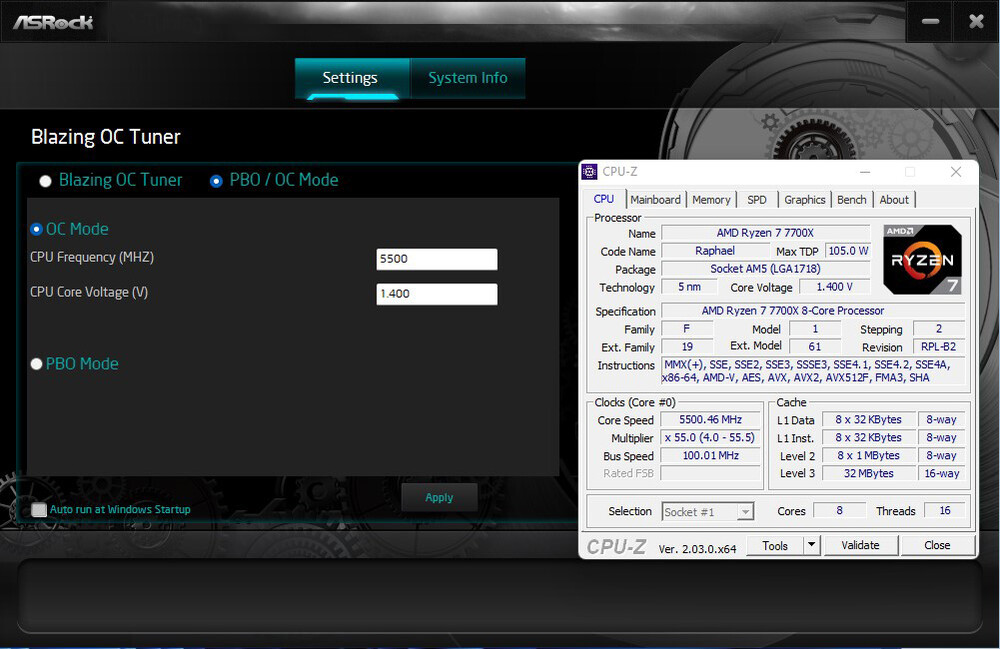Click the L1 Data value 8 x 32 KBytes

[869, 419]
